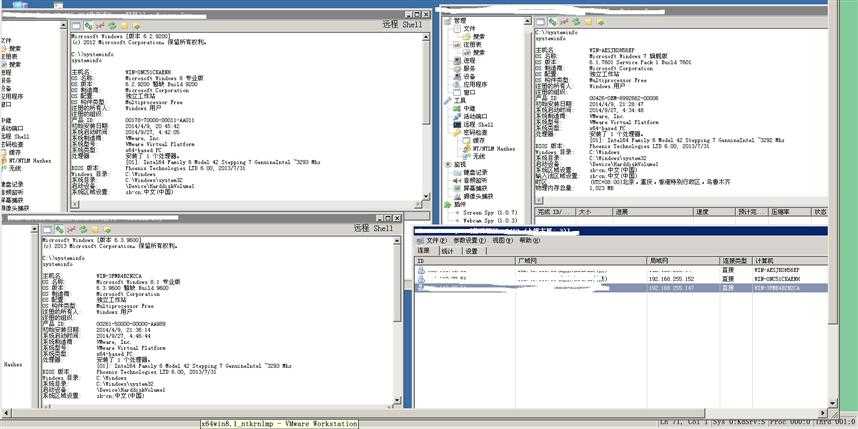Switch to the 设置 tab
The width and height of the screenshot is (858, 429).
coord(472,251)
